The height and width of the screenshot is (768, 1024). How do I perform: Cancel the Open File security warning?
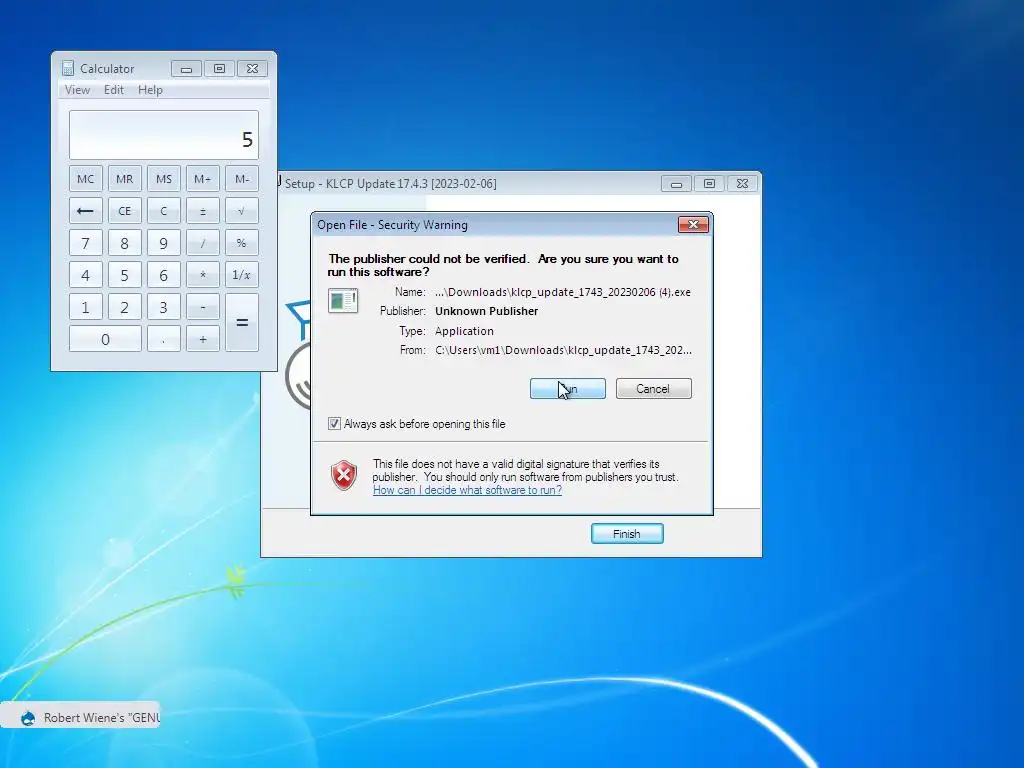click(653, 389)
